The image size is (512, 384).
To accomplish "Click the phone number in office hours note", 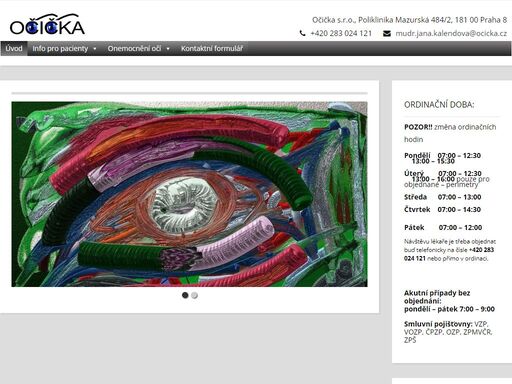I will pos(450,254).
